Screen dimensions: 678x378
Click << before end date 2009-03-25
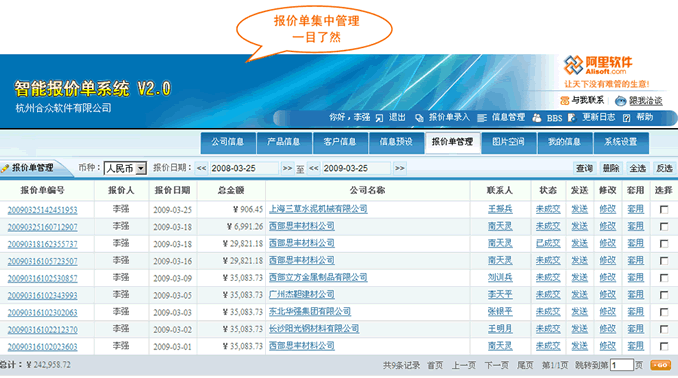pos(314,168)
